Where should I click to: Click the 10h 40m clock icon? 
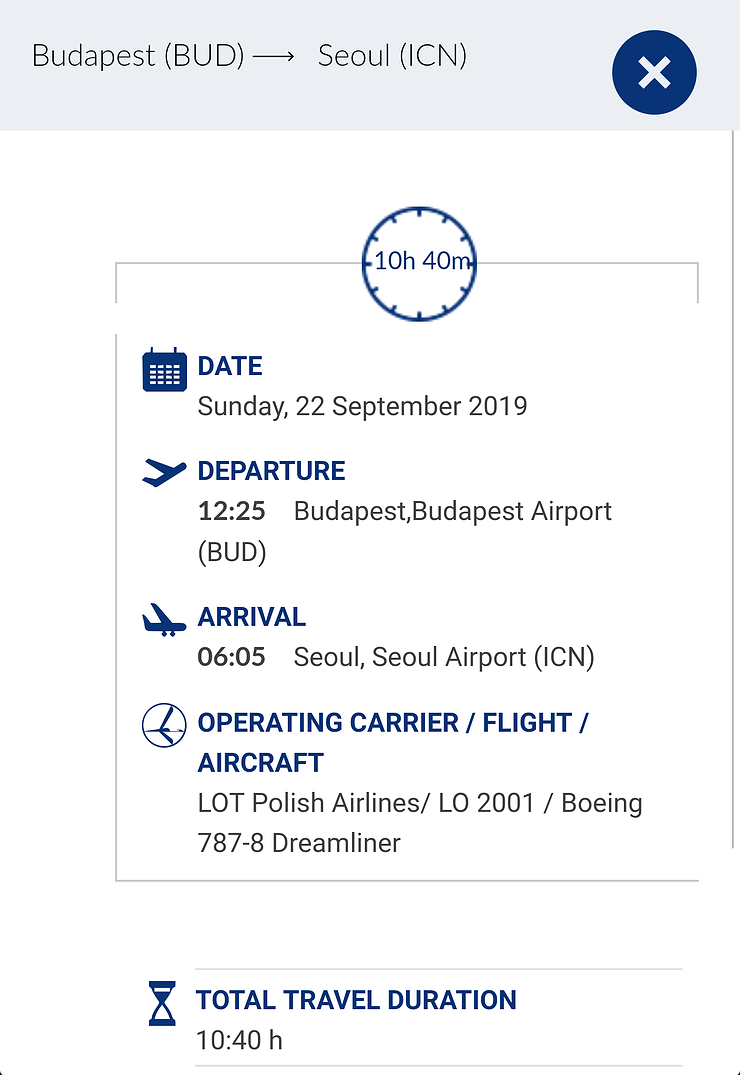pos(419,263)
